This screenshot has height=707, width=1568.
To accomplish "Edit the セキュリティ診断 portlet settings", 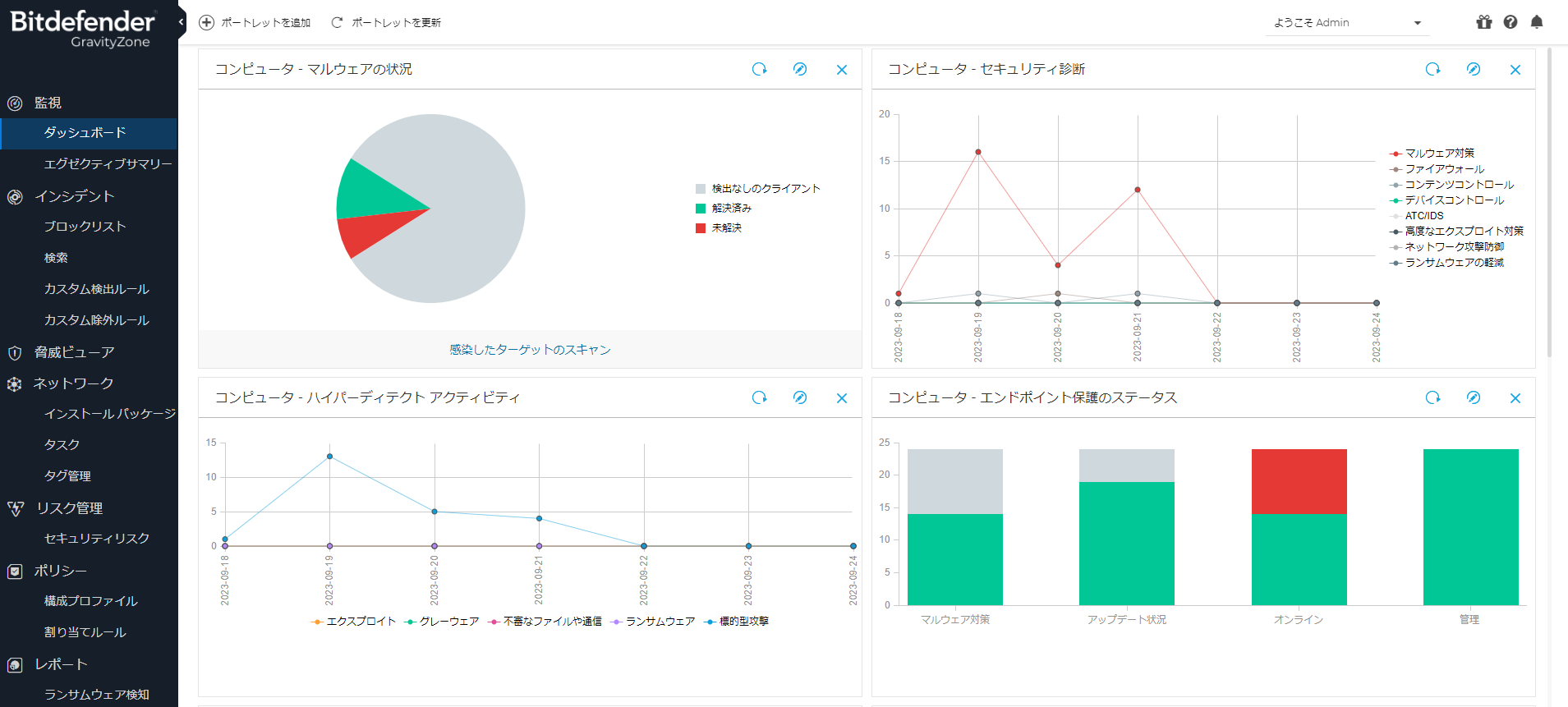I will [x=1473, y=70].
